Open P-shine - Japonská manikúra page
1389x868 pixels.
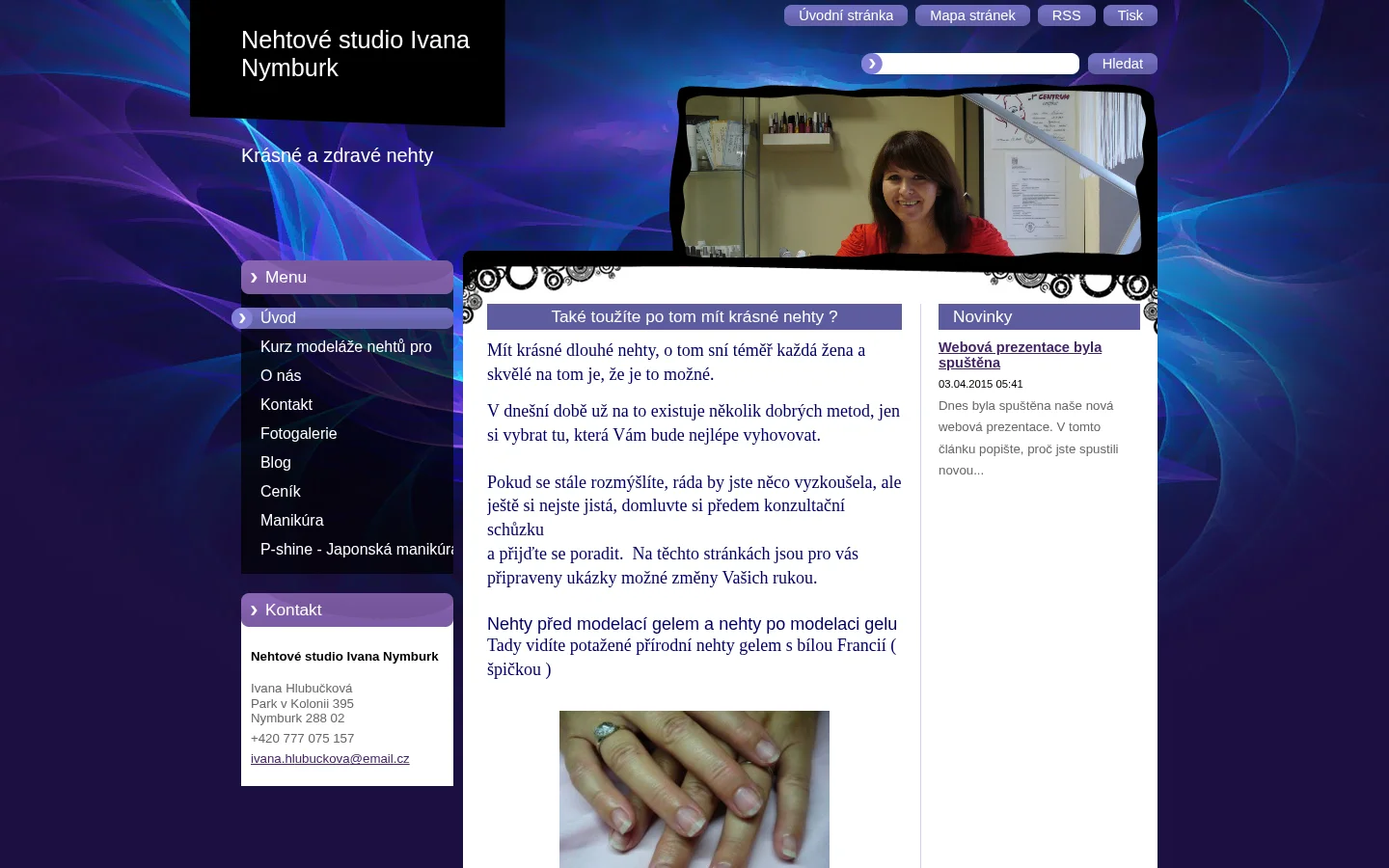pyautogui.click(x=347, y=550)
